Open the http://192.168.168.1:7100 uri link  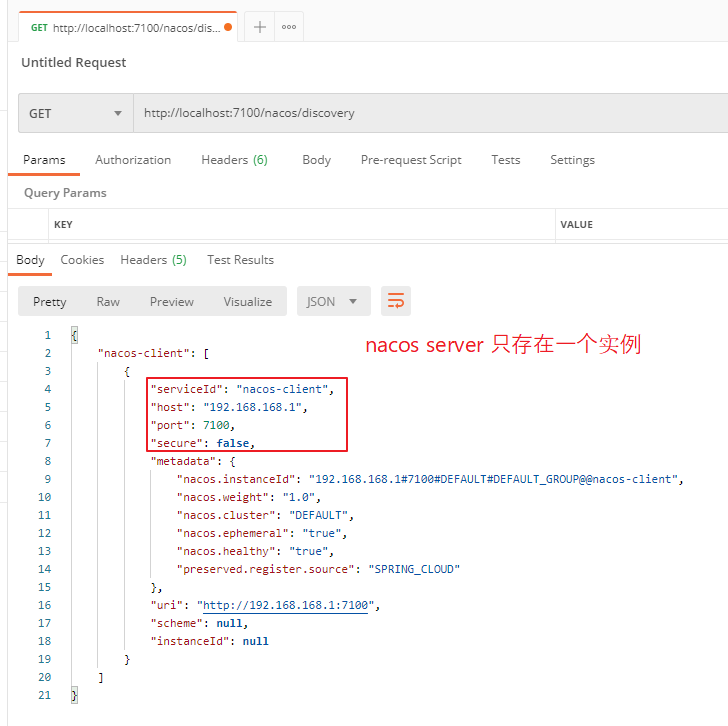pos(286,605)
